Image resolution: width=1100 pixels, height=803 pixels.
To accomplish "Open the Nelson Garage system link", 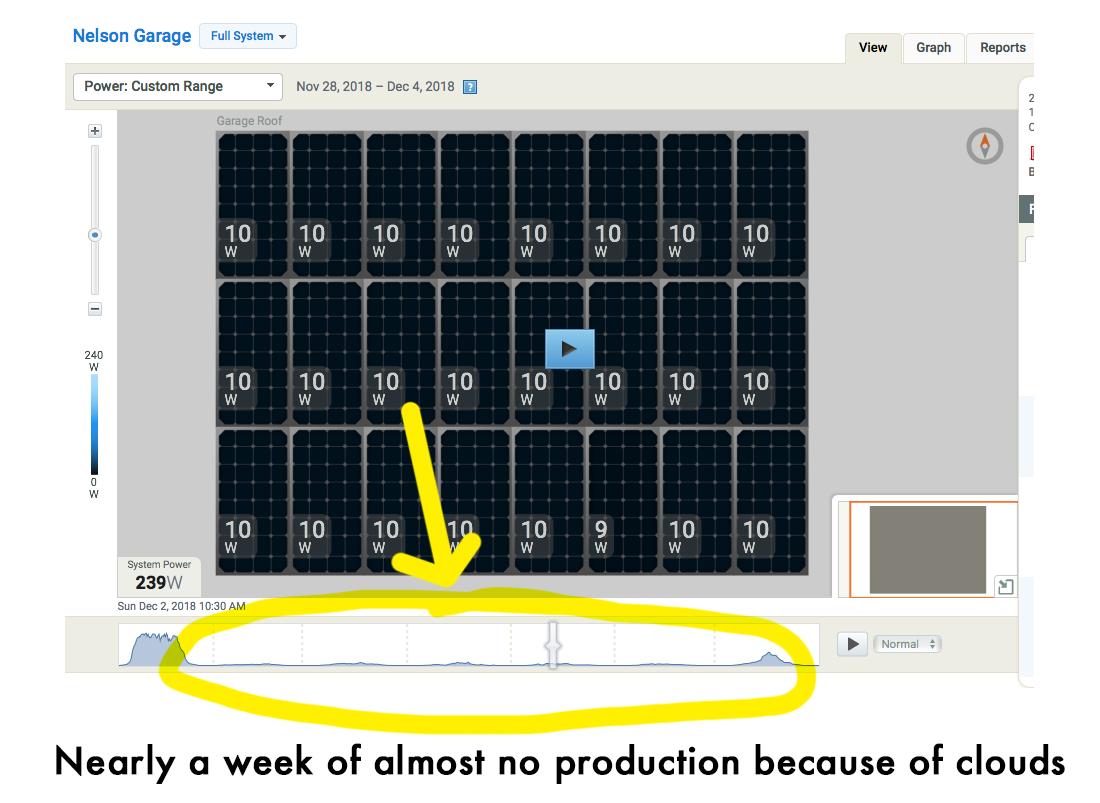I will (x=132, y=36).
